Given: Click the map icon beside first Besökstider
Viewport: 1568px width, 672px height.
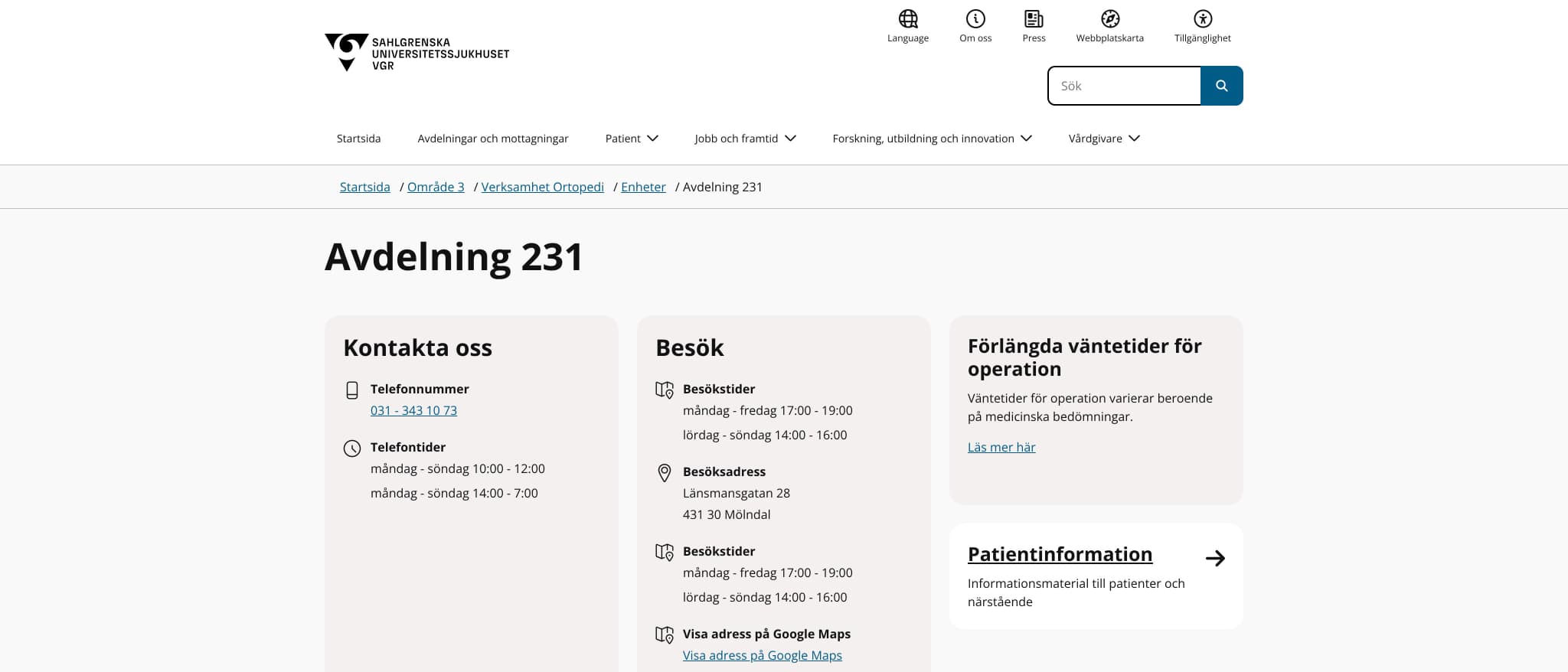Looking at the screenshot, I should coord(665,390).
